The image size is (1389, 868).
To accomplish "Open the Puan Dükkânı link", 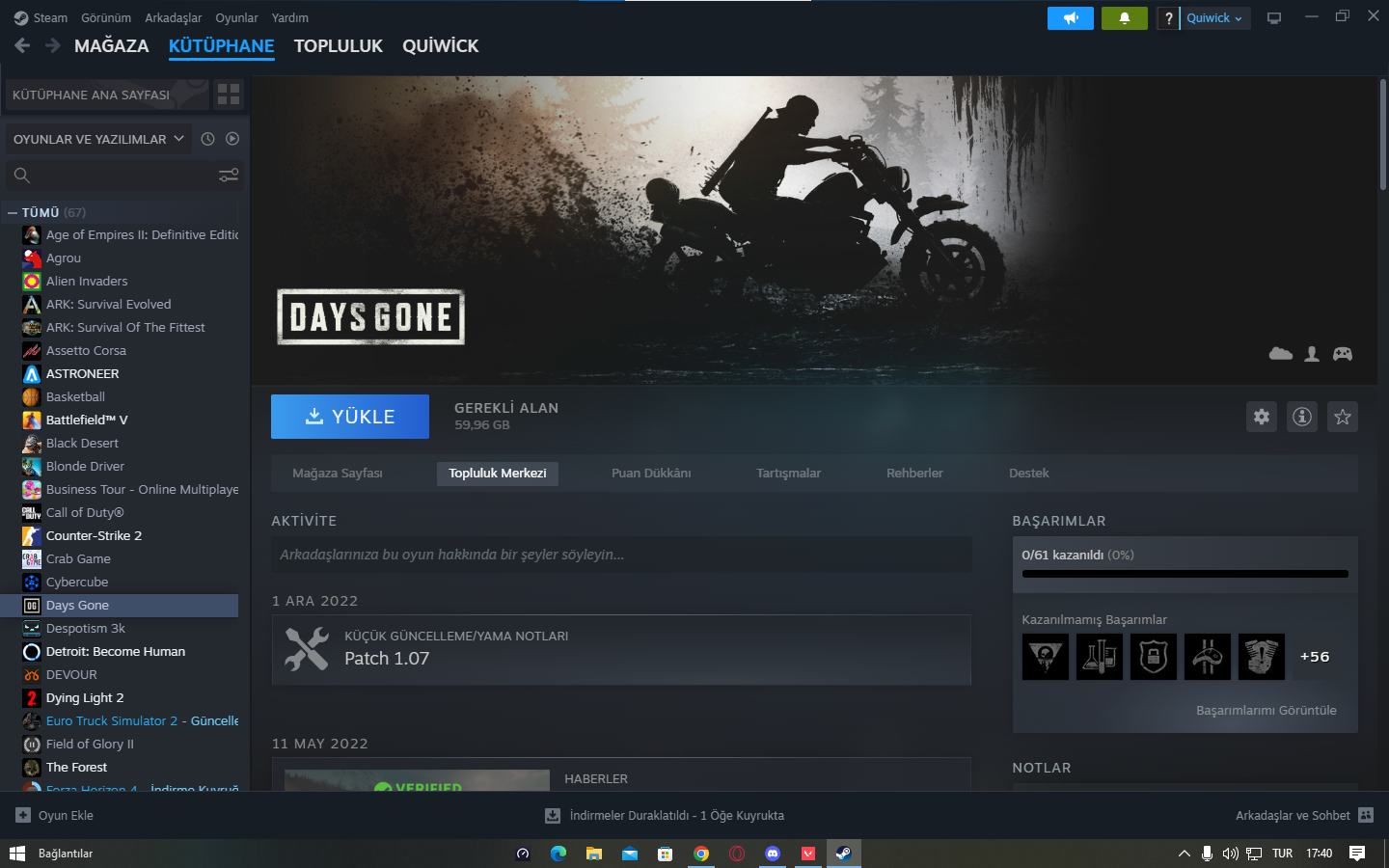I will [651, 473].
